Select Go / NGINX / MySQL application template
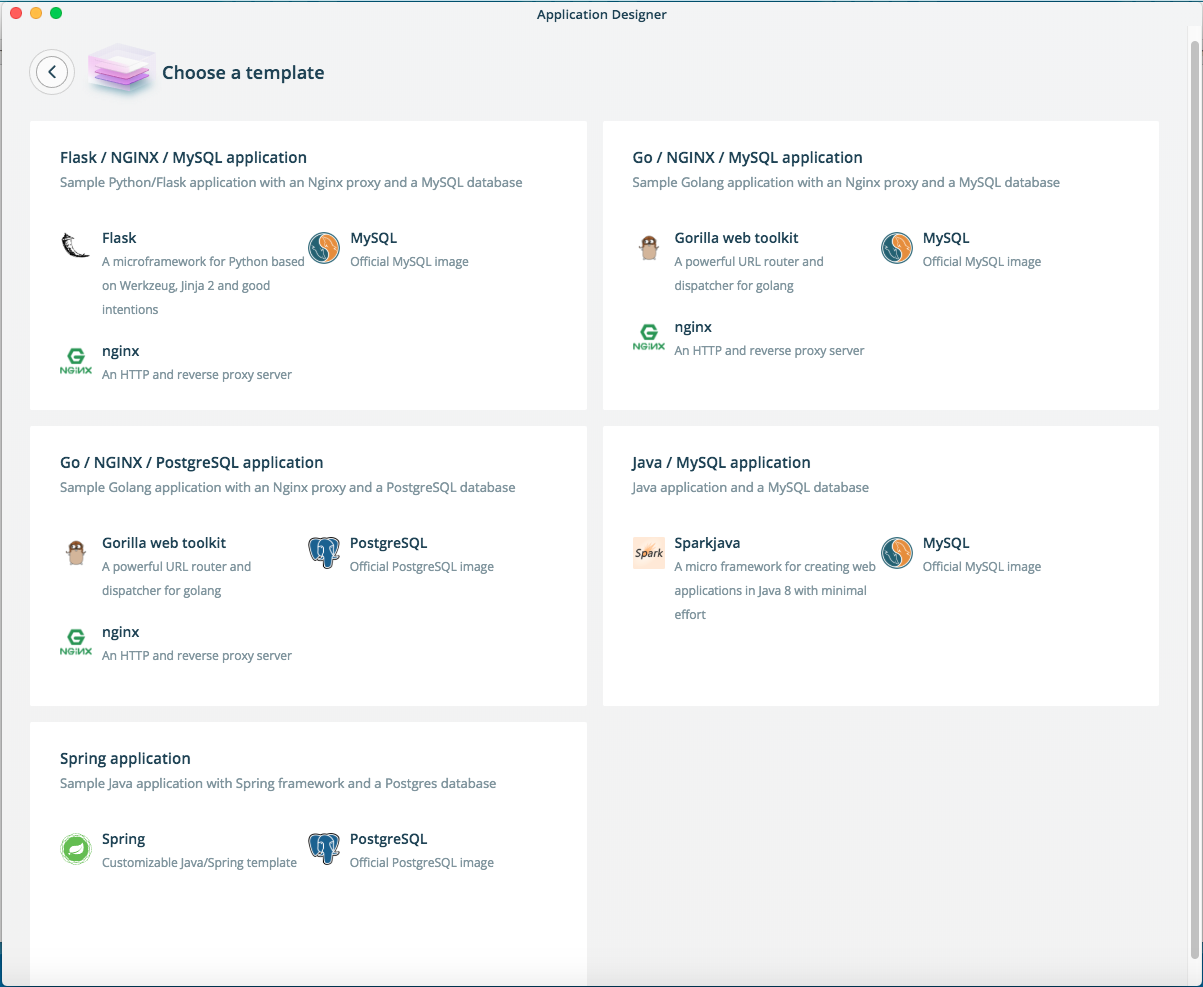 747,157
